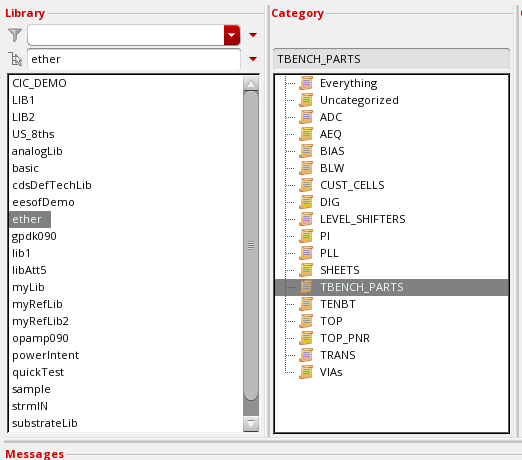Image resolution: width=522 pixels, height=460 pixels.
Task: Select the gpdk090 library
Action: point(34,236)
